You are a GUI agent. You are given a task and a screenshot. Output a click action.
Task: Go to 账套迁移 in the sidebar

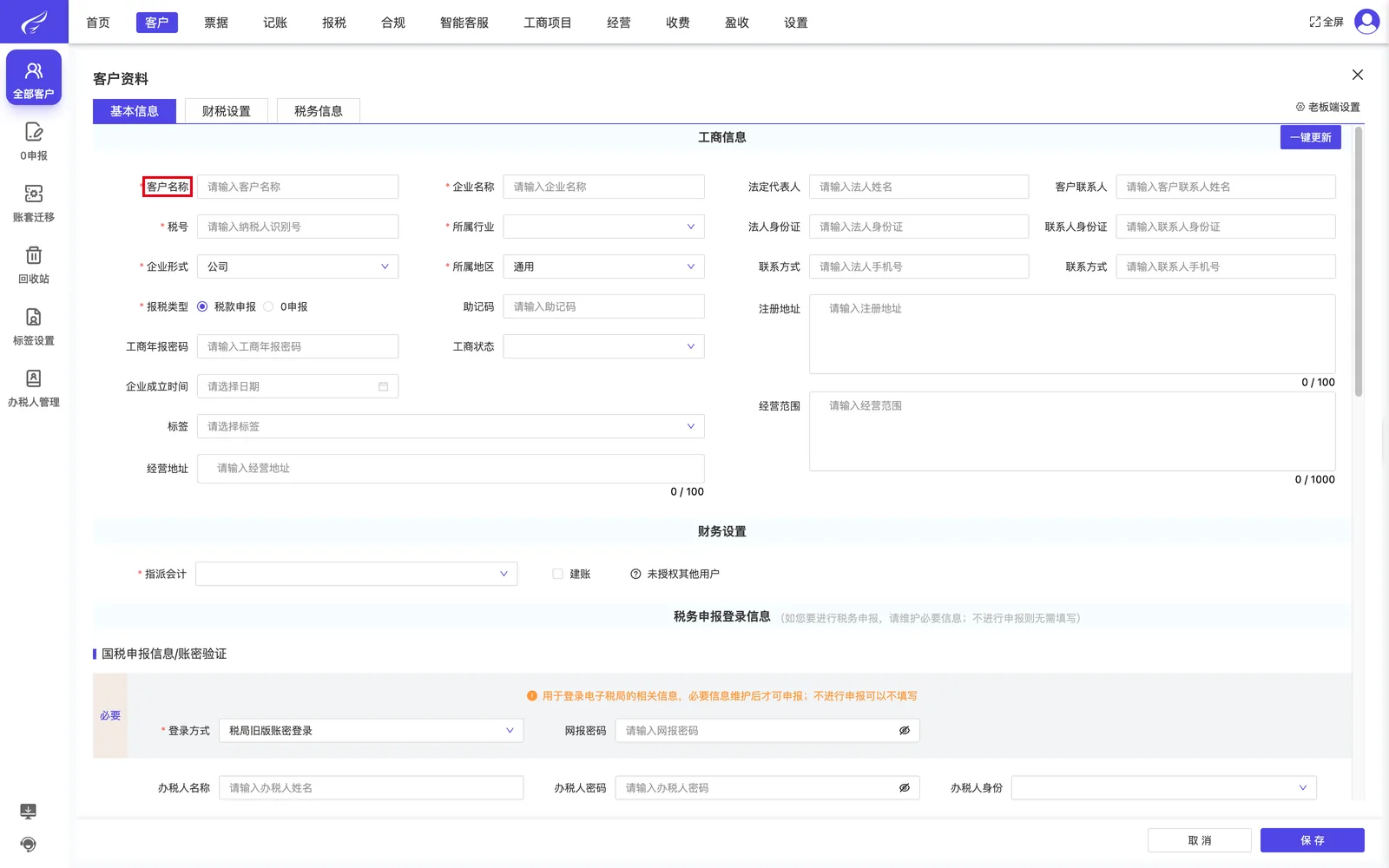(34, 203)
